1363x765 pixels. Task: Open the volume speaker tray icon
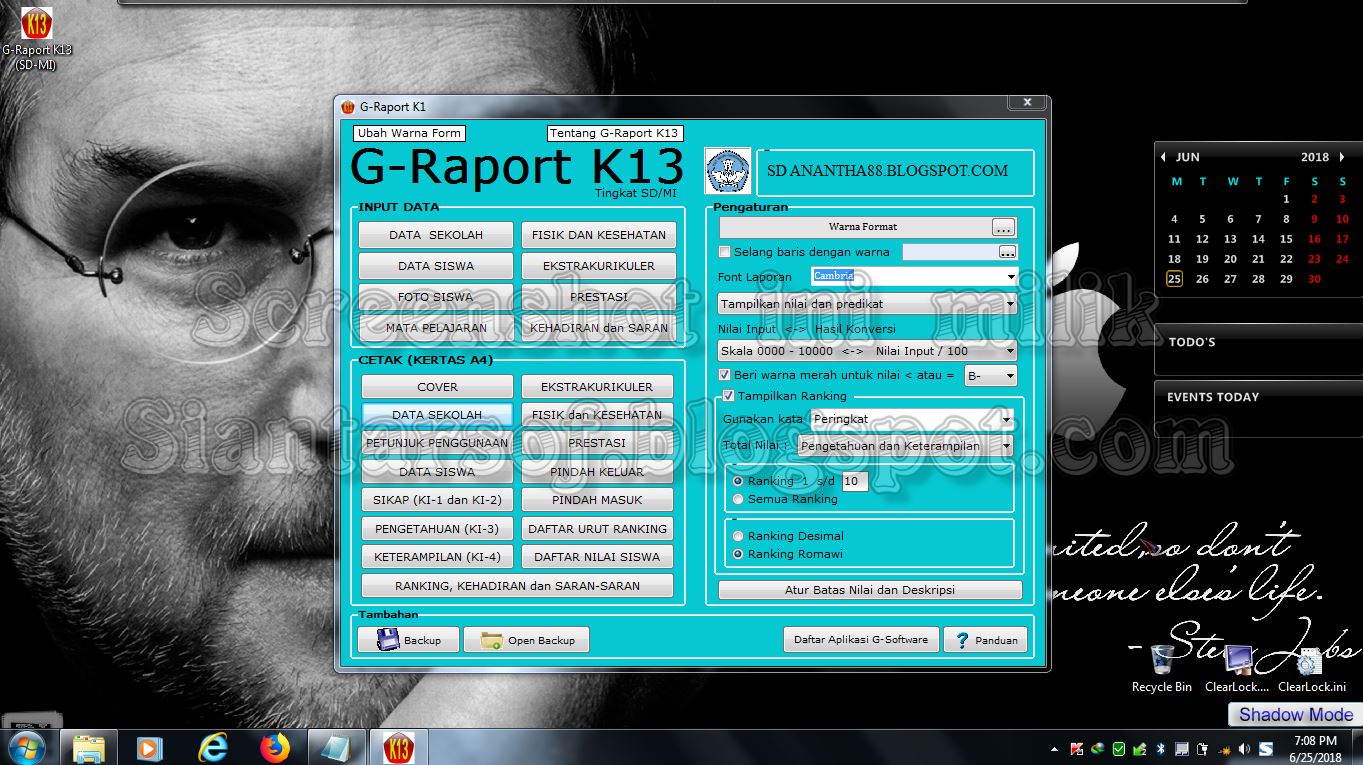tap(1244, 748)
